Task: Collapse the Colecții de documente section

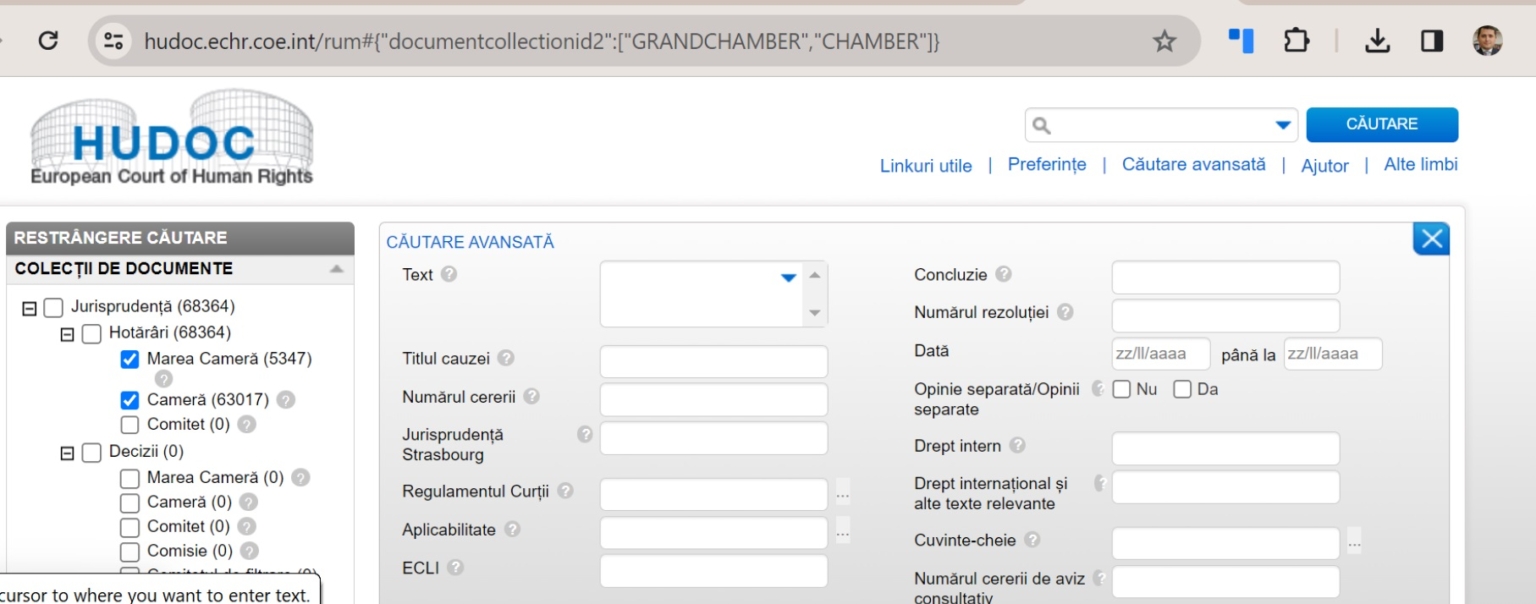Action: tap(336, 269)
